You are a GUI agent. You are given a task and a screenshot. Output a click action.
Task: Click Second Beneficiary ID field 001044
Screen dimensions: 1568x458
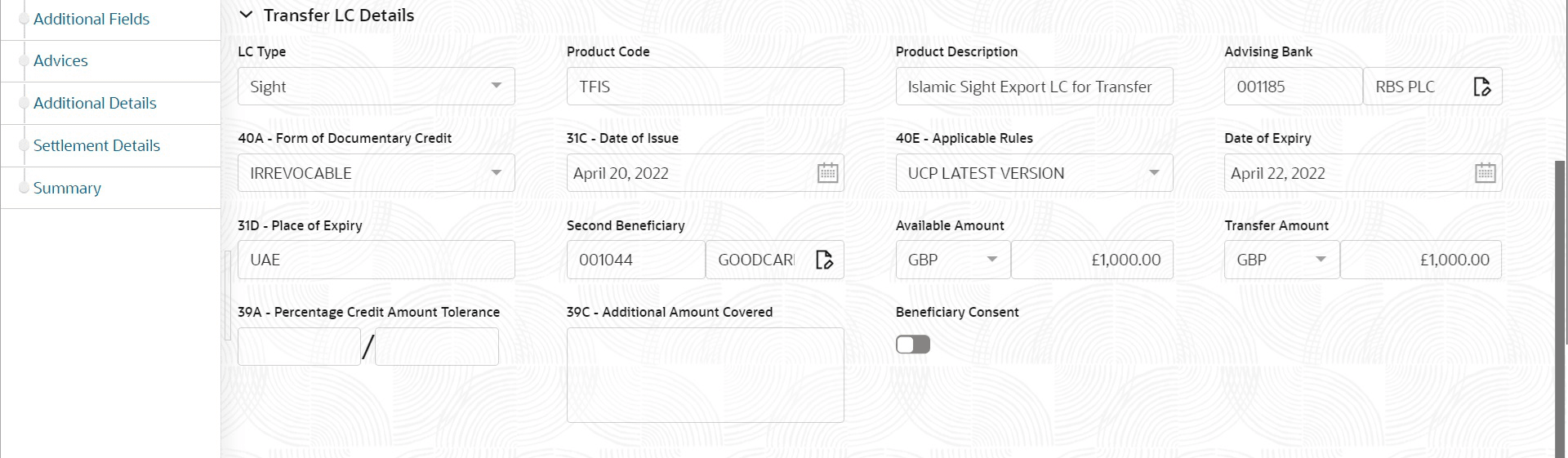click(635, 260)
